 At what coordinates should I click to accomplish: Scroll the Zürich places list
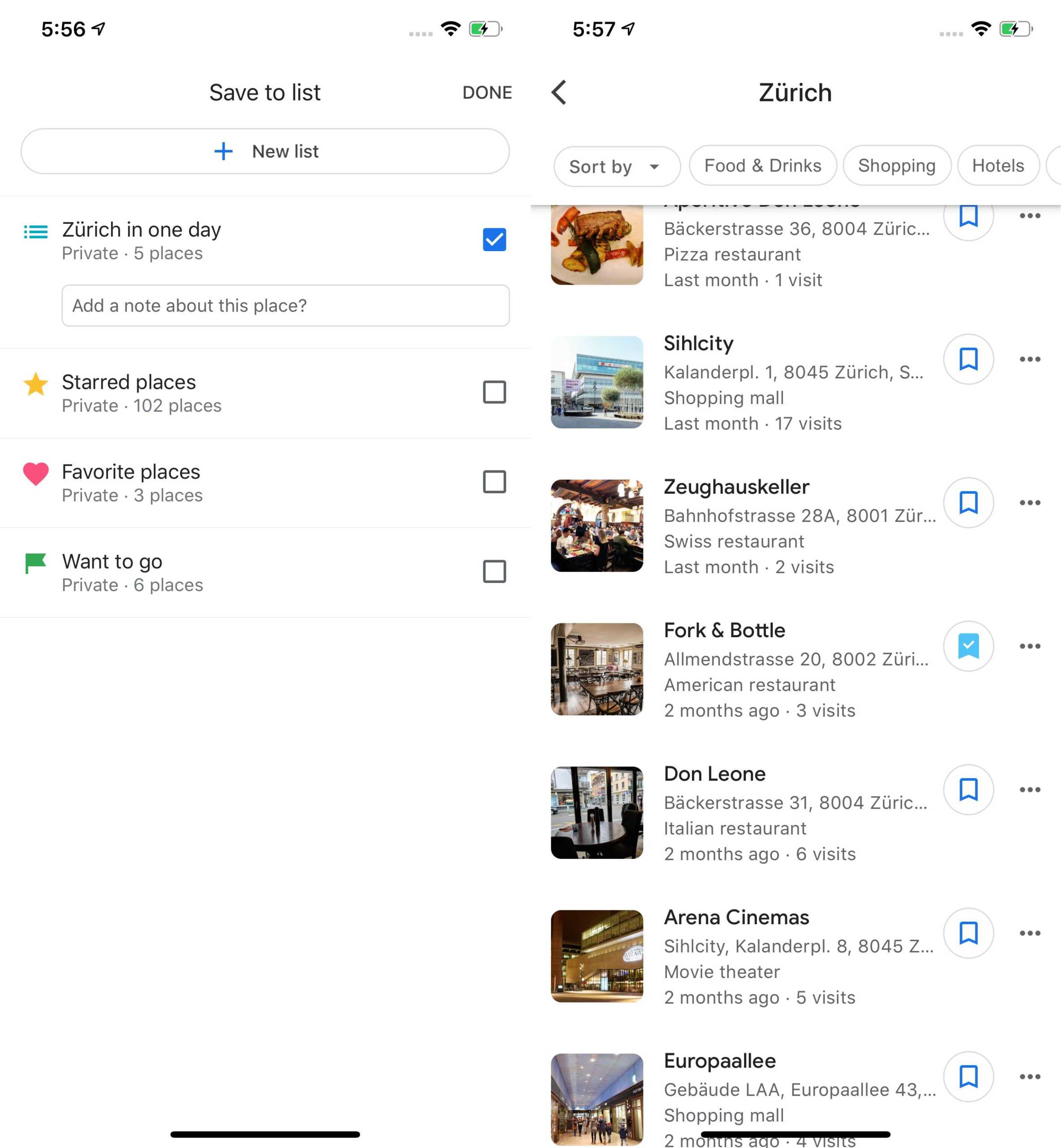click(795, 650)
